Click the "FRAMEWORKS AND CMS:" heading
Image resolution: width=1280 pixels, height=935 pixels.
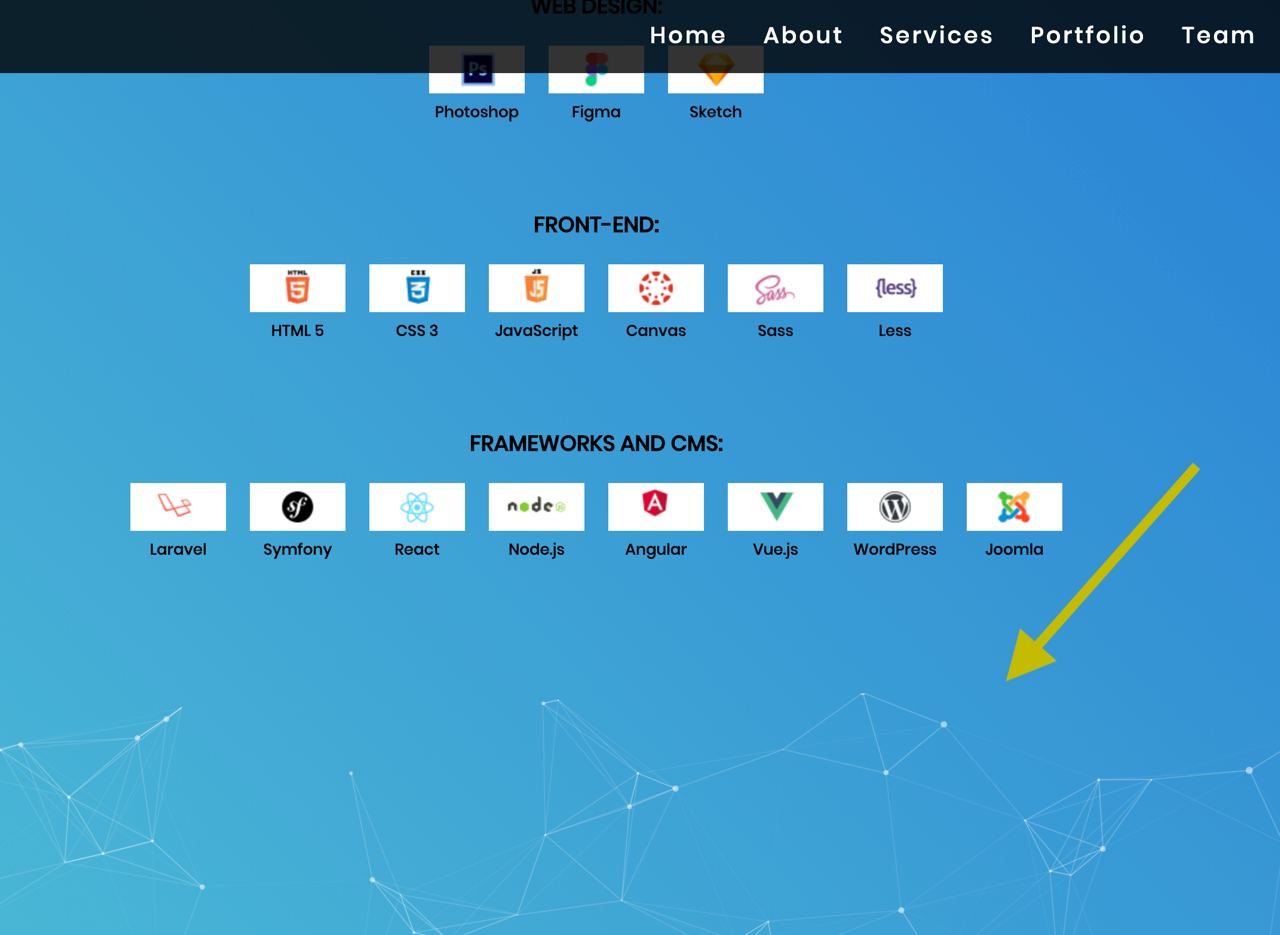(596, 444)
